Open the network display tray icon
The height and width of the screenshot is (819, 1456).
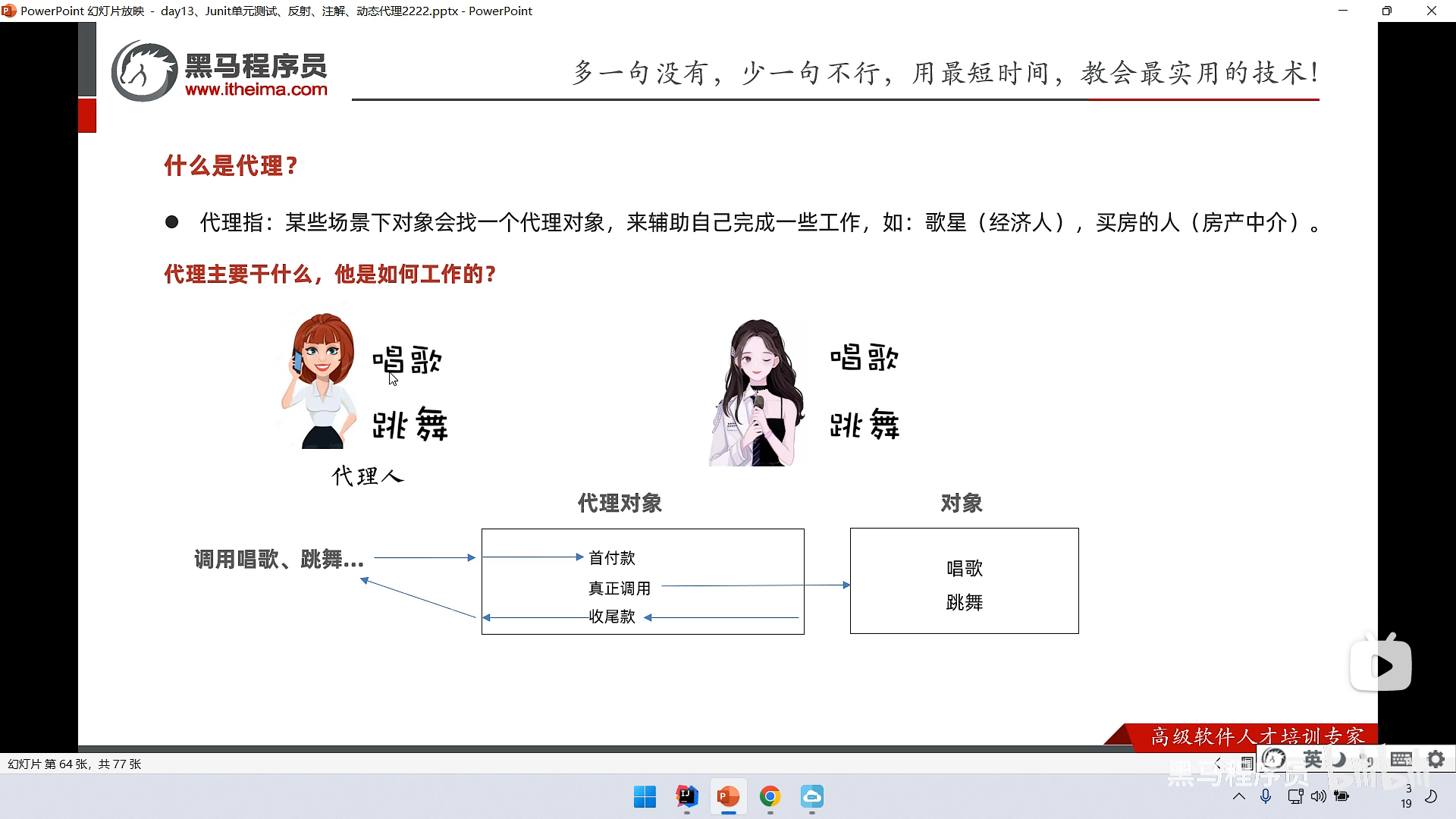[x=1295, y=796]
